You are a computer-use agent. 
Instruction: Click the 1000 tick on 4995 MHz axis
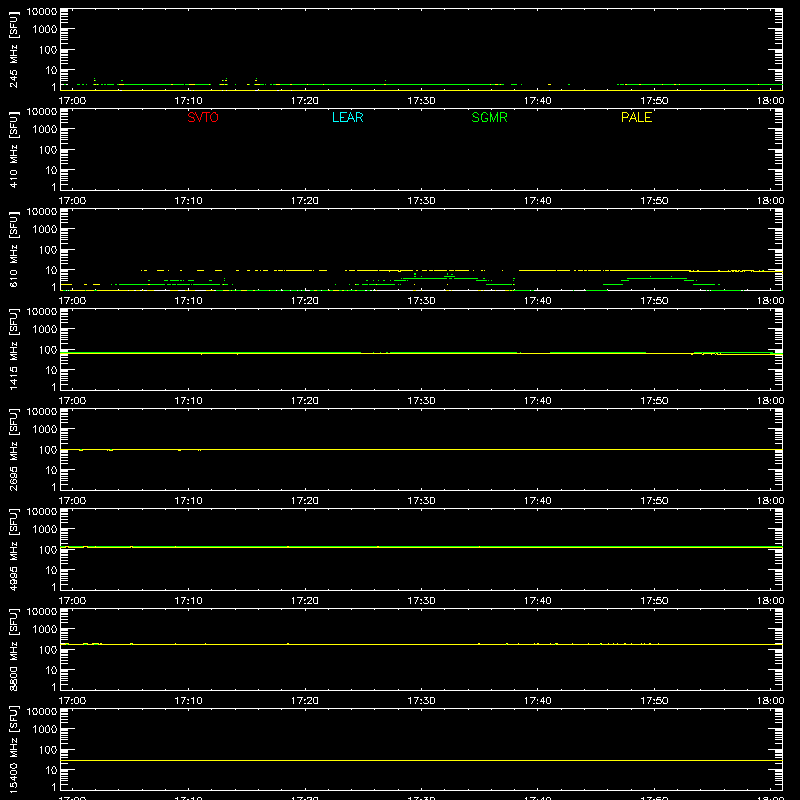(45, 530)
